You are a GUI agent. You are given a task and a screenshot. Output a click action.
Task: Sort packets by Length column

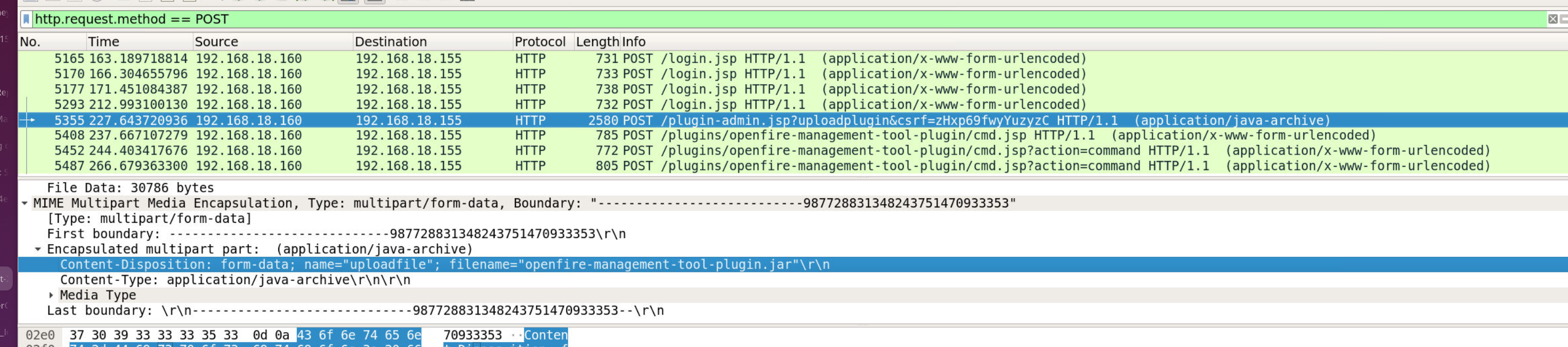click(x=596, y=42)
